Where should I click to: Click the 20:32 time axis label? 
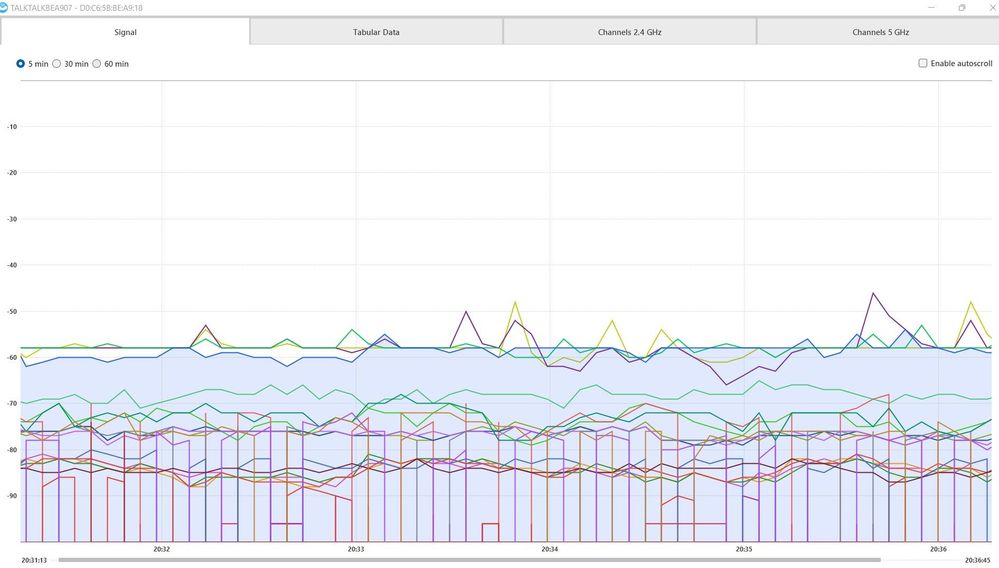tap(161, 549)
